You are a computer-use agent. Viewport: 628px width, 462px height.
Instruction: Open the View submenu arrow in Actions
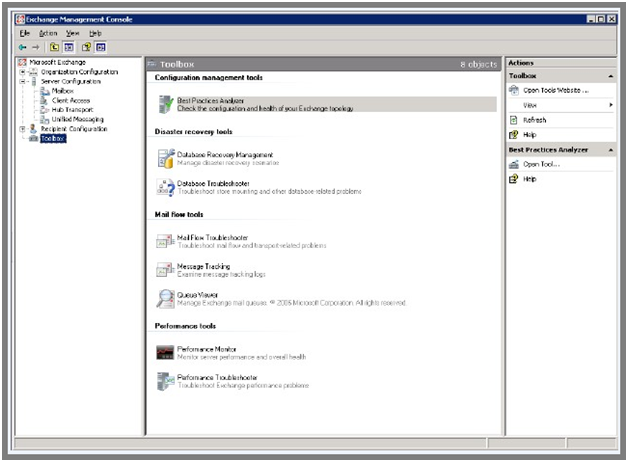tap(611, 105)
